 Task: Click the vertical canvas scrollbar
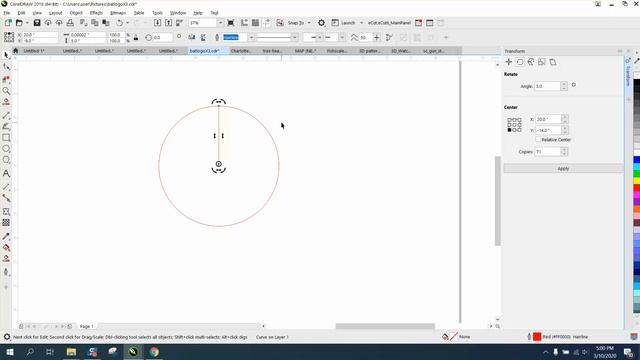click(x=498, y=200)
